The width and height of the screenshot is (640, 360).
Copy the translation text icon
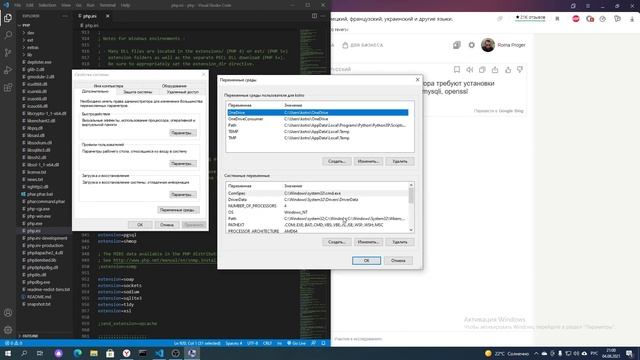[482, 70]
